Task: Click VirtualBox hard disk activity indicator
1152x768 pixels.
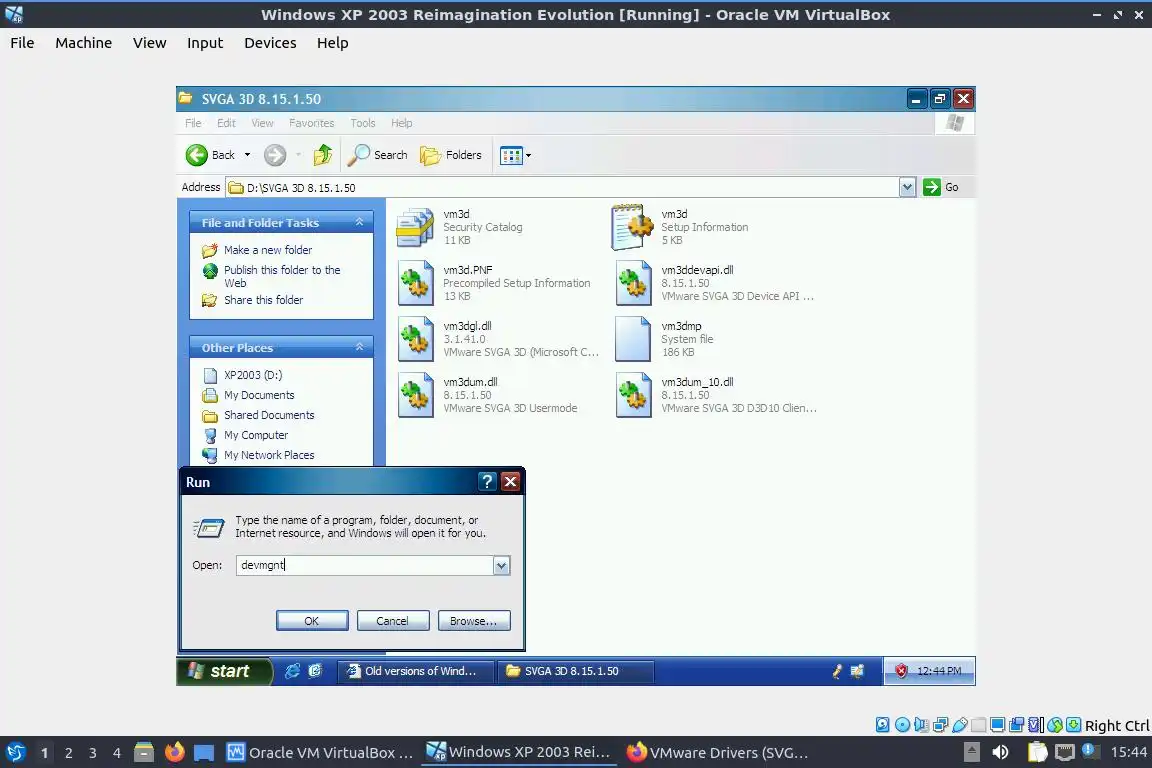Action: [882, 725]
